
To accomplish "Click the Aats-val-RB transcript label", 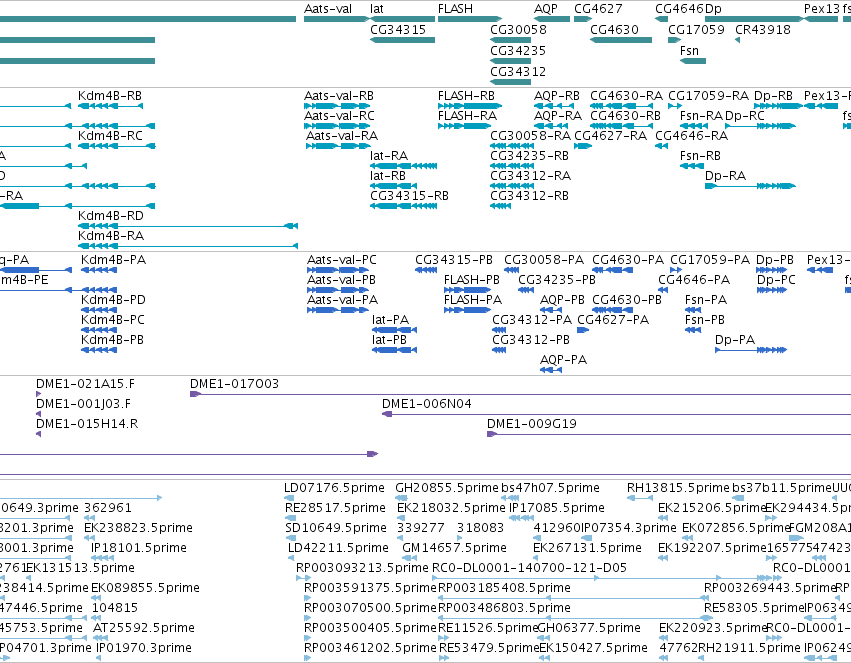I will 339,95.
